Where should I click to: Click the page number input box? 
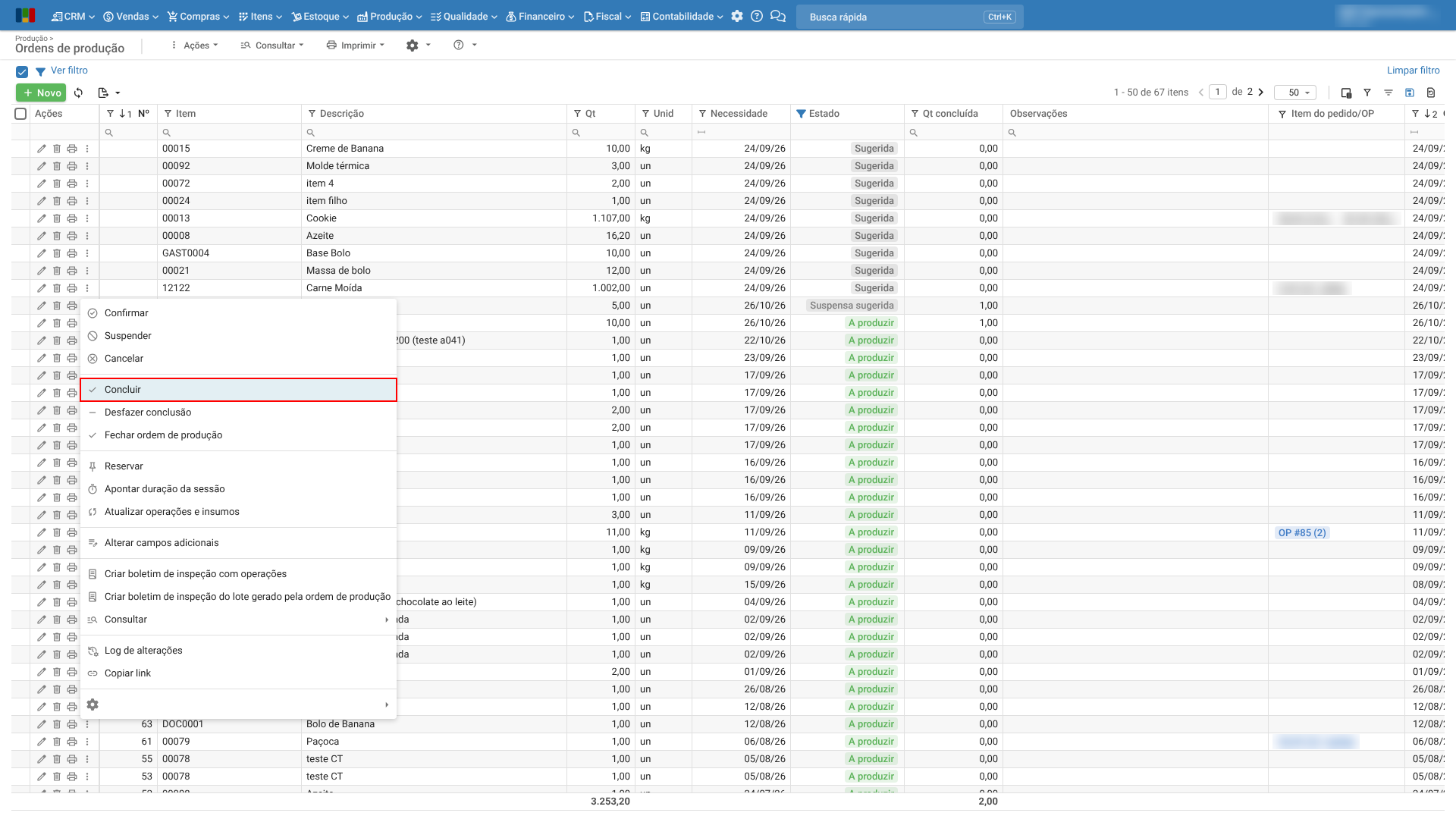click(x=1218, y=92)
